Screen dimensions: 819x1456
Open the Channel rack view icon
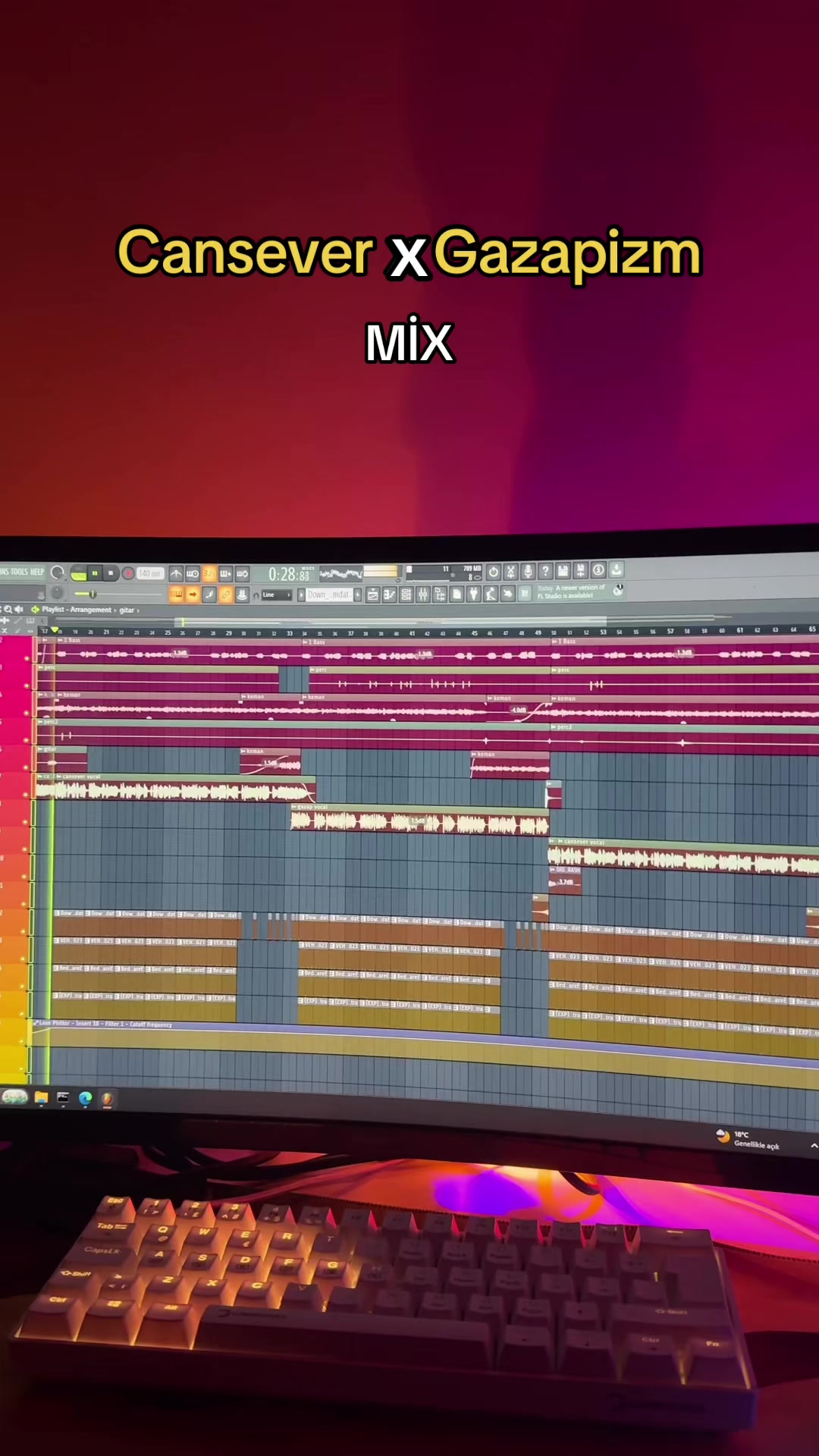(406, 595)
